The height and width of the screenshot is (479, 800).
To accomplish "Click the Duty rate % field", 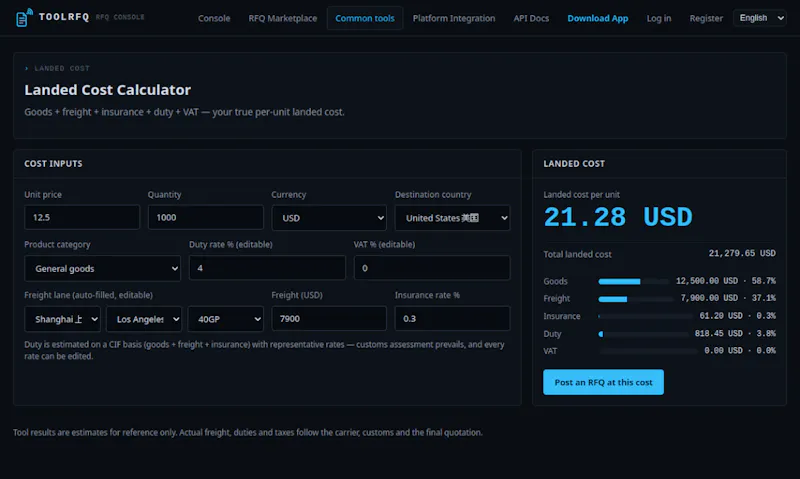I will tap(267, 268).
